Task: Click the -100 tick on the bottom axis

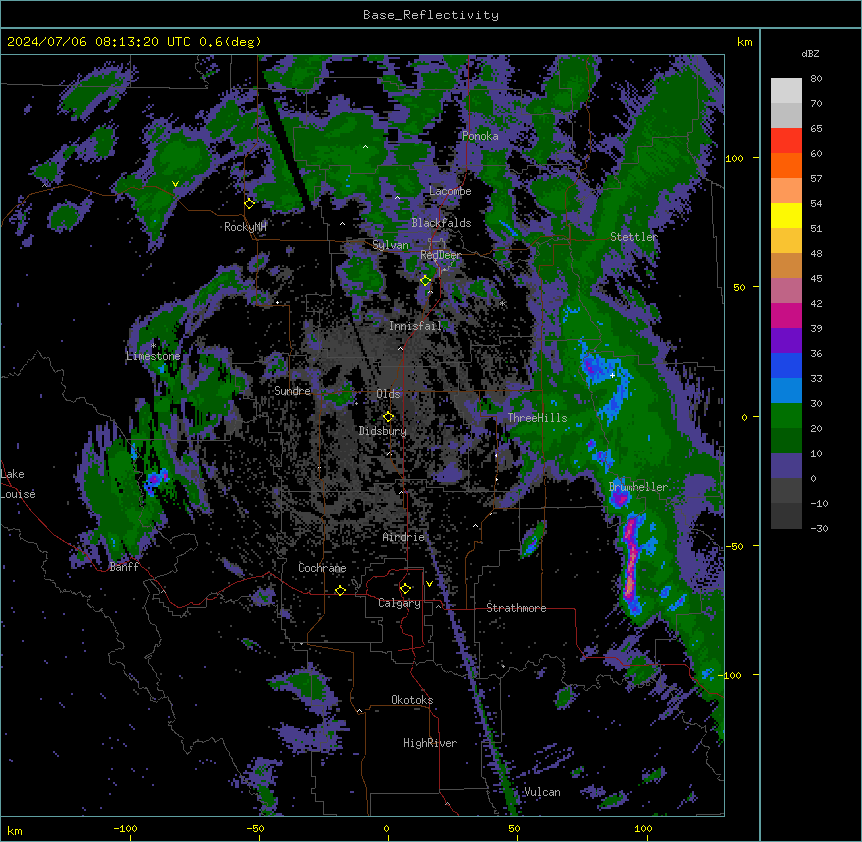Action: click(x=125, y=828)
